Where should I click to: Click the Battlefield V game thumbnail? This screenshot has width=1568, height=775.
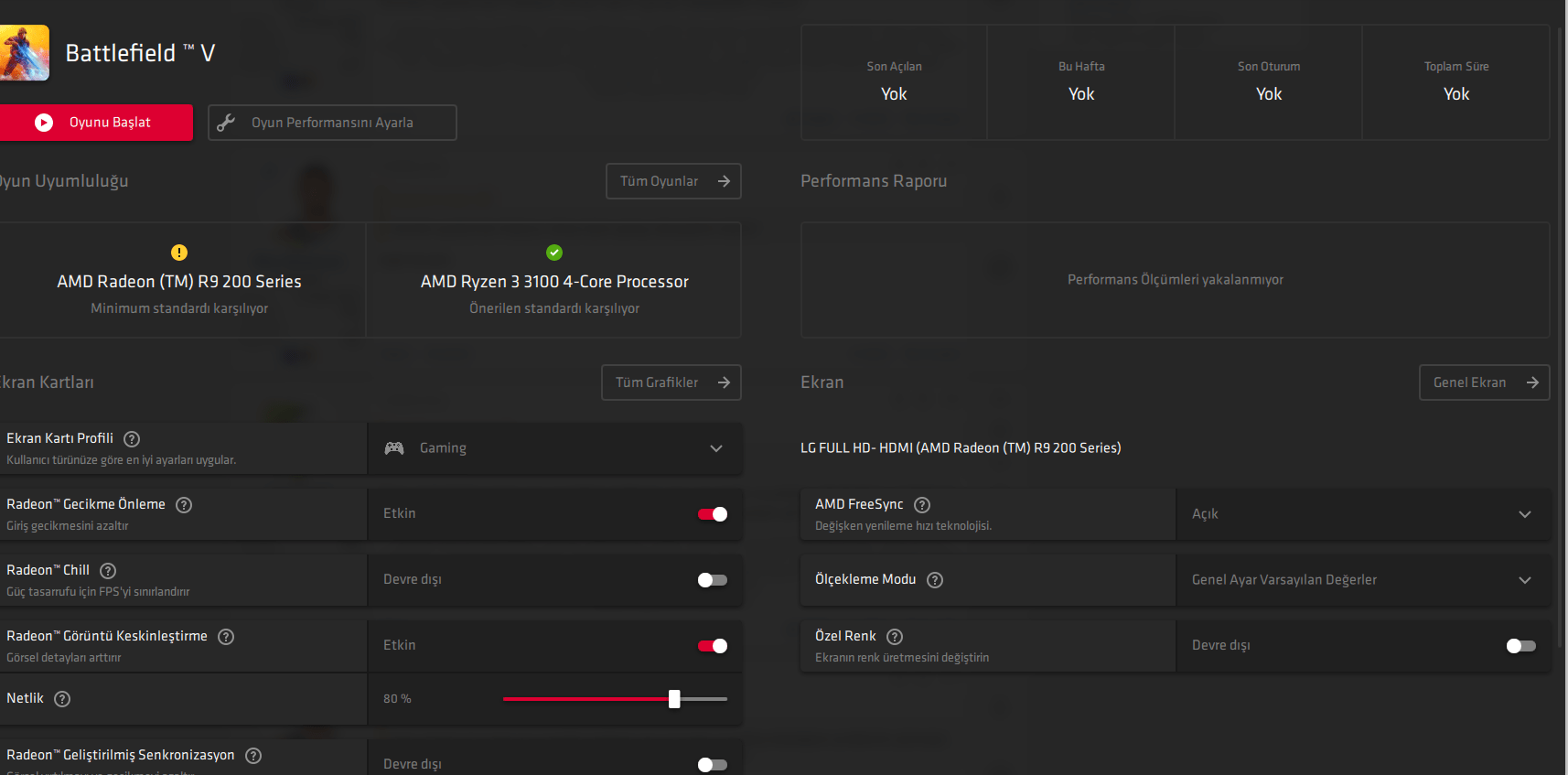pyautogui.click(x=24, y=53)
